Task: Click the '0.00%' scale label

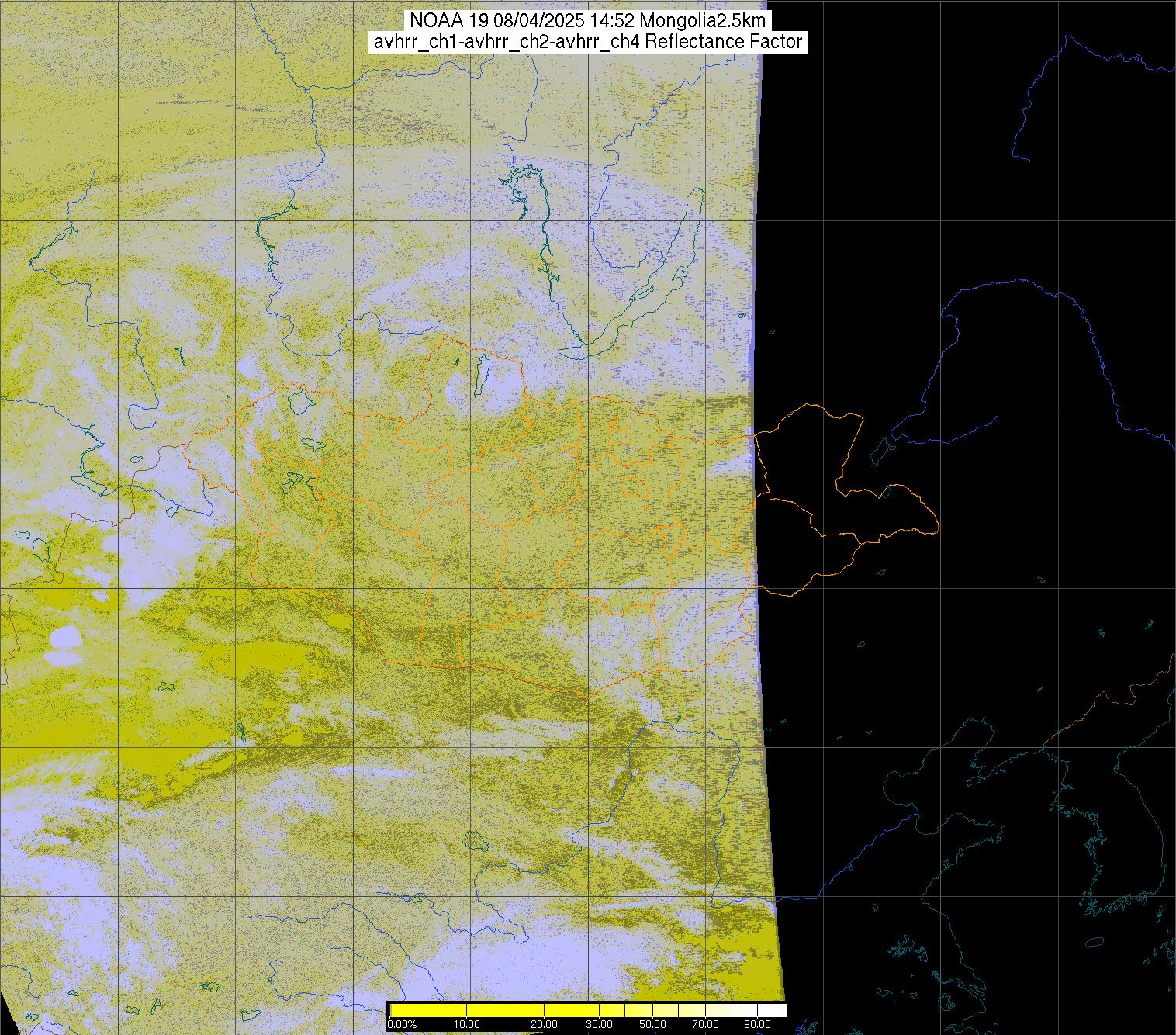Action: 402,1025
